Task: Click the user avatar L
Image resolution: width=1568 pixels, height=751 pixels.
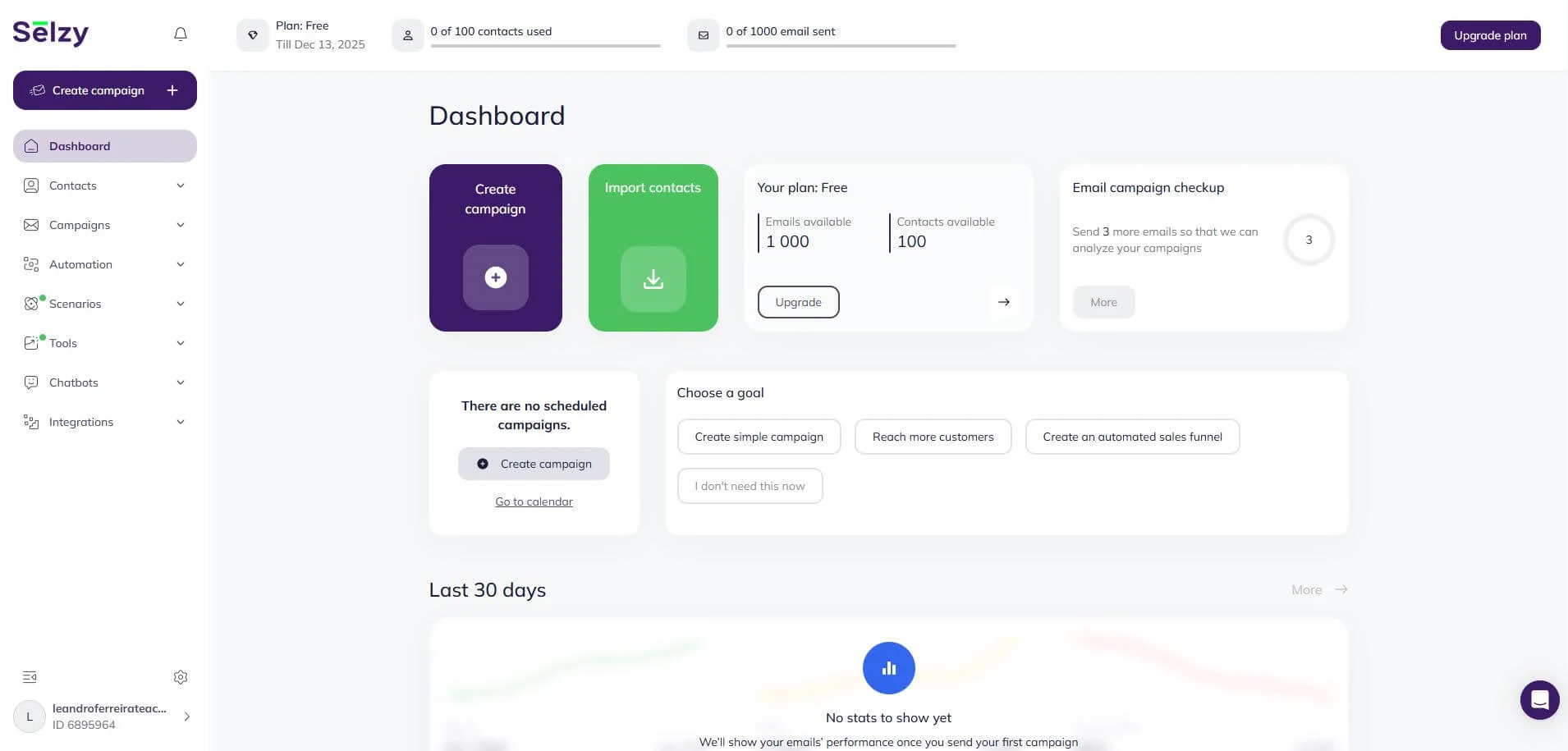Action: (x=30, y=717)
